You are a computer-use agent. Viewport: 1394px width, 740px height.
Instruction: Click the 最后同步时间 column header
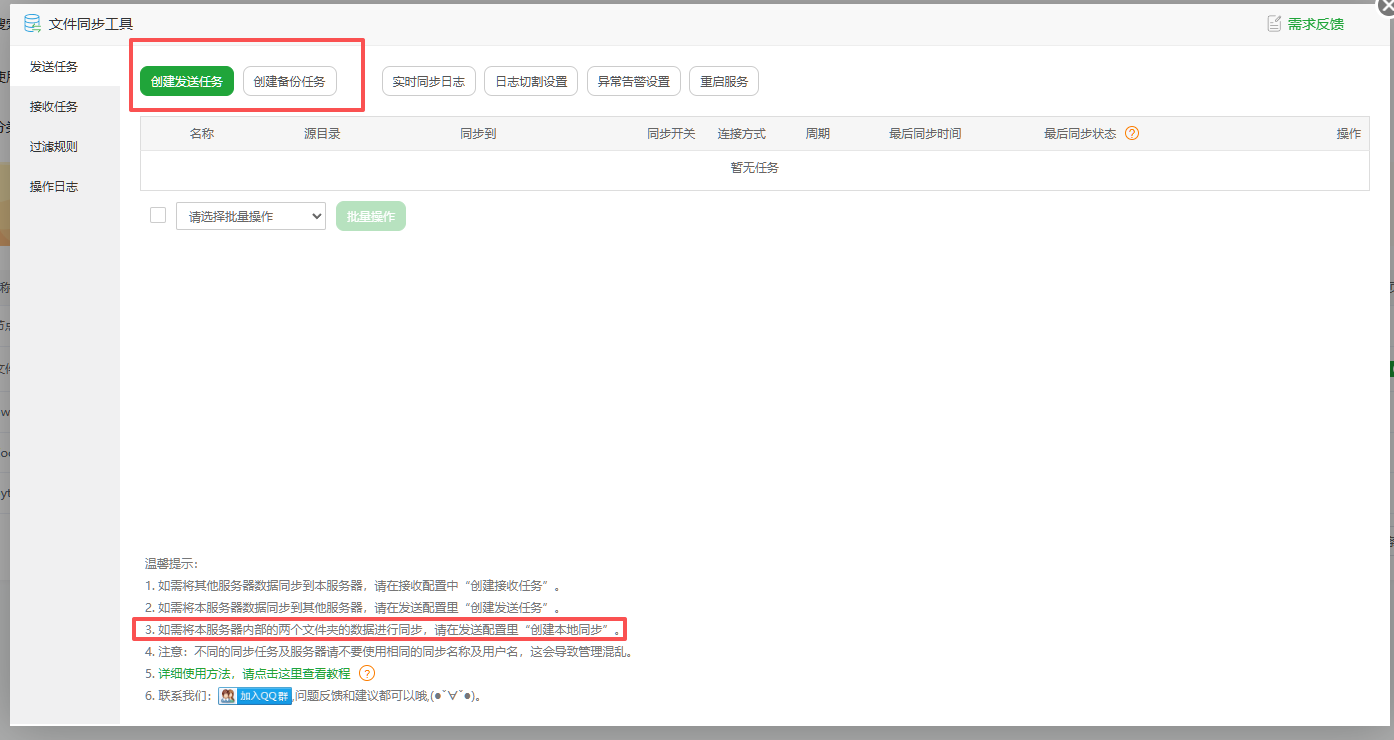click(925, 133)
